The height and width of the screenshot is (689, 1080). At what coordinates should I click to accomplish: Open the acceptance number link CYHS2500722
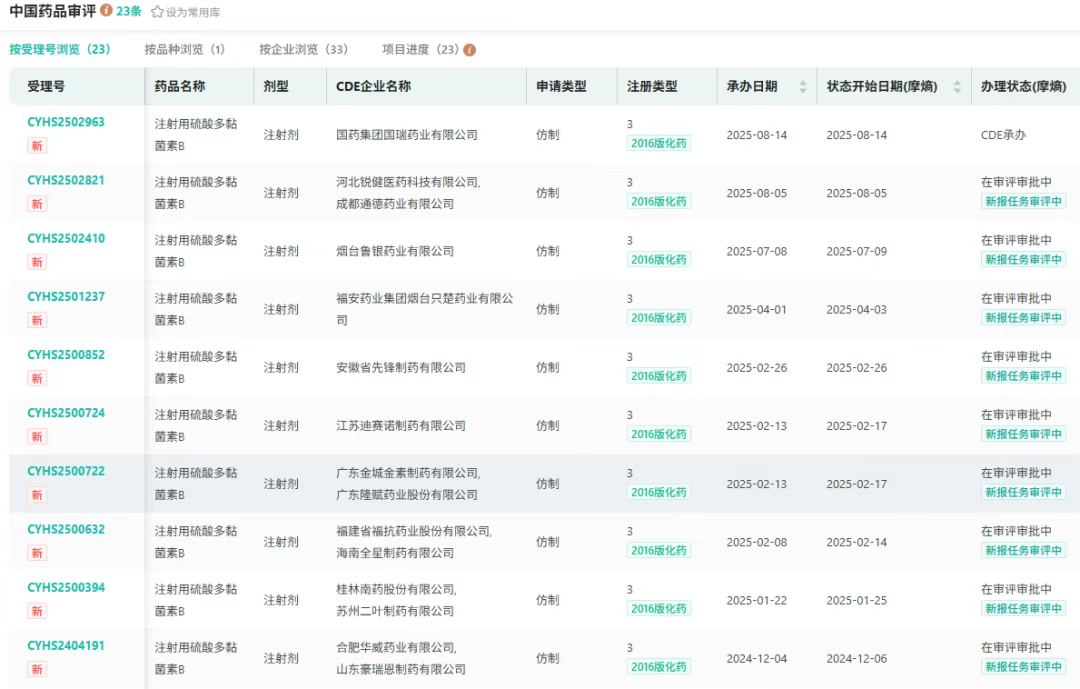[x=66, y=471]
